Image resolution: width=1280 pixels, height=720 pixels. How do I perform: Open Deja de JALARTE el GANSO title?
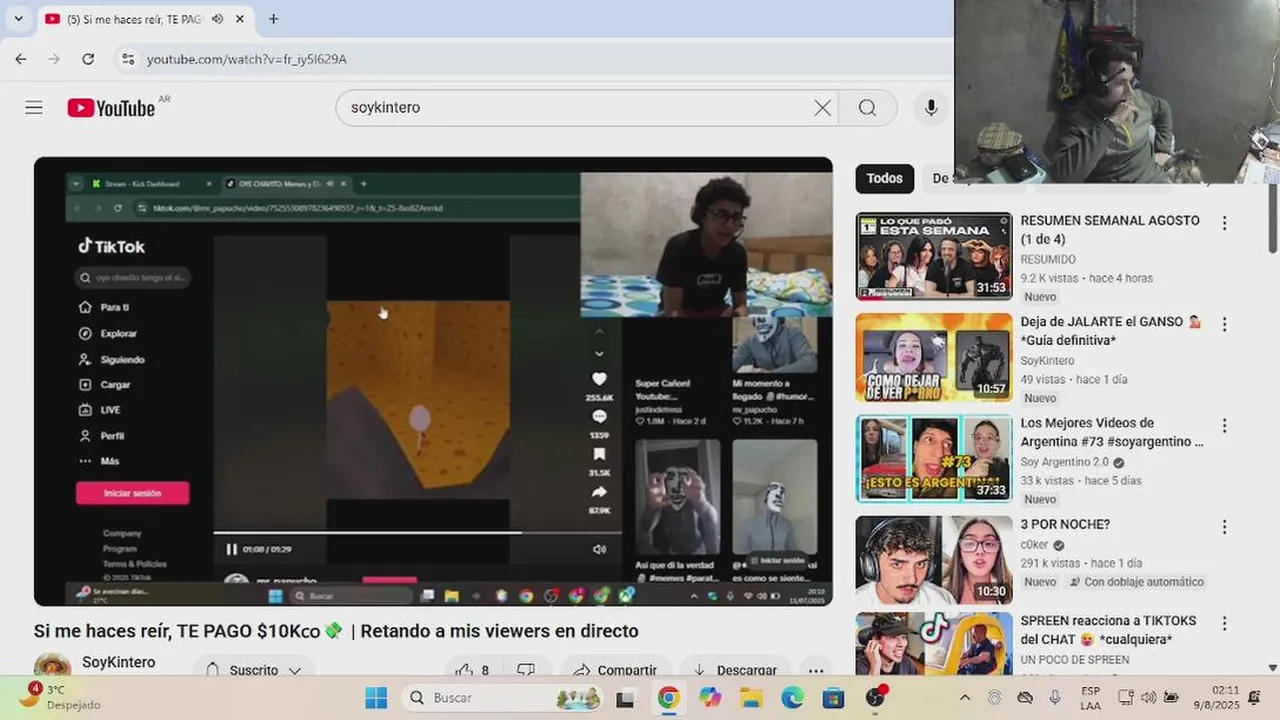(1110, 331)
